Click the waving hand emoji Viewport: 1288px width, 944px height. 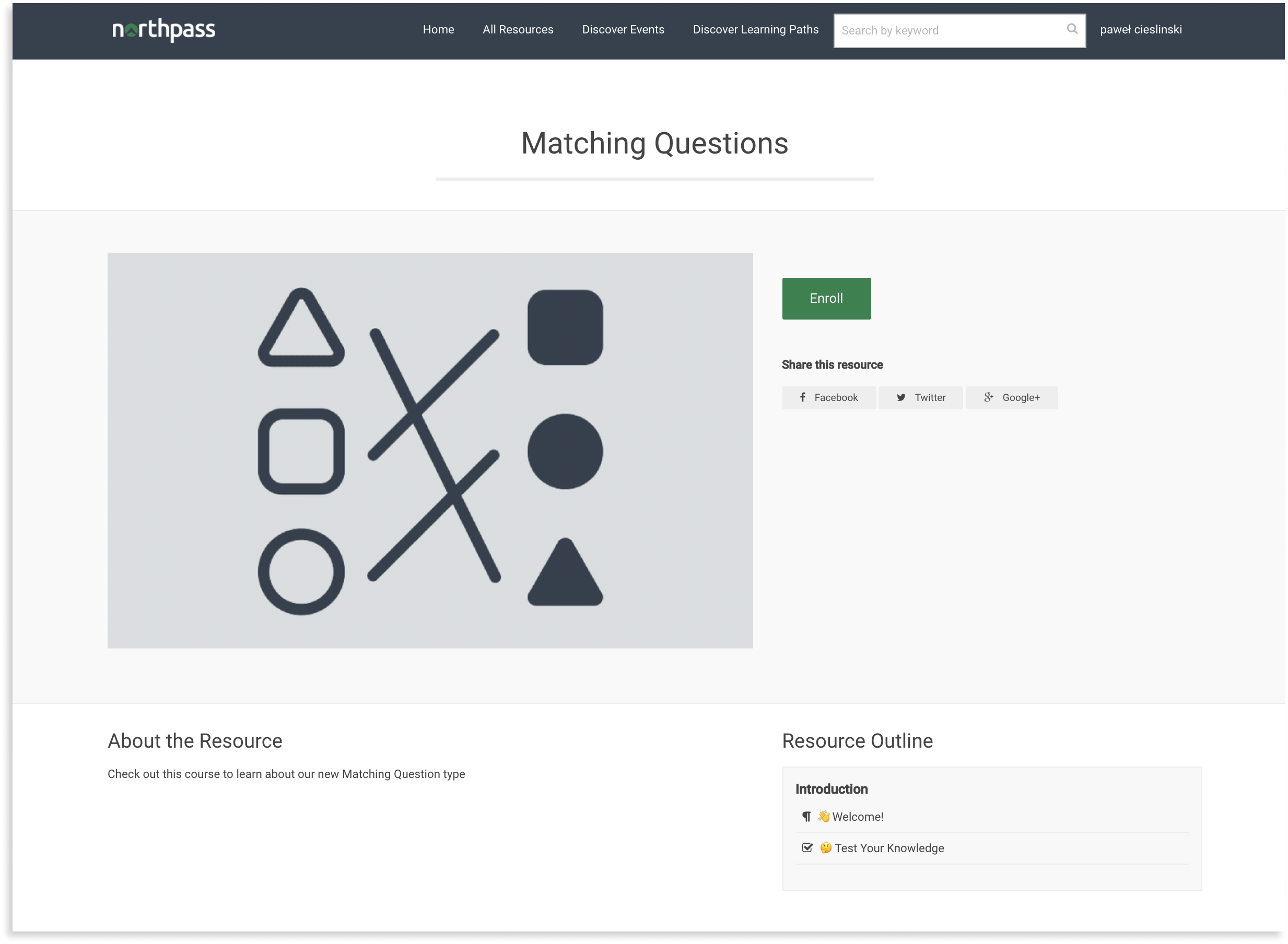823,817
